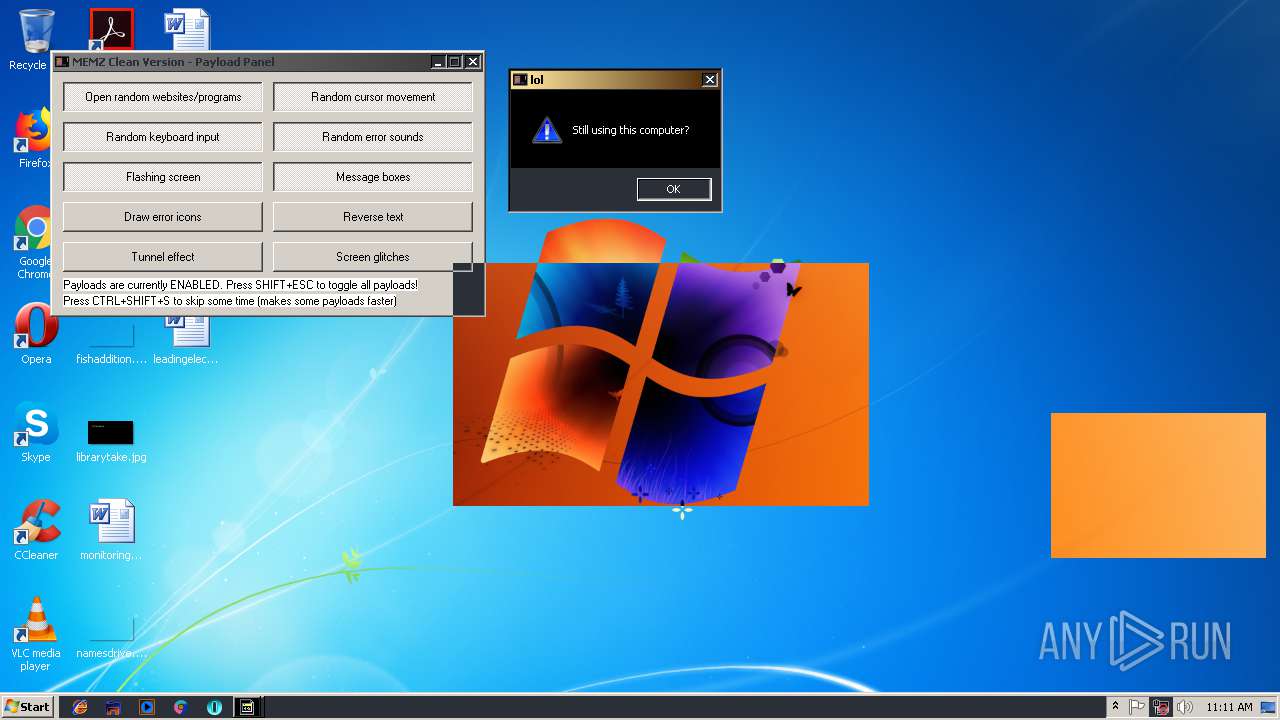
Task: Open Windows Media Player from taskbar
Action: pos(147,707)
